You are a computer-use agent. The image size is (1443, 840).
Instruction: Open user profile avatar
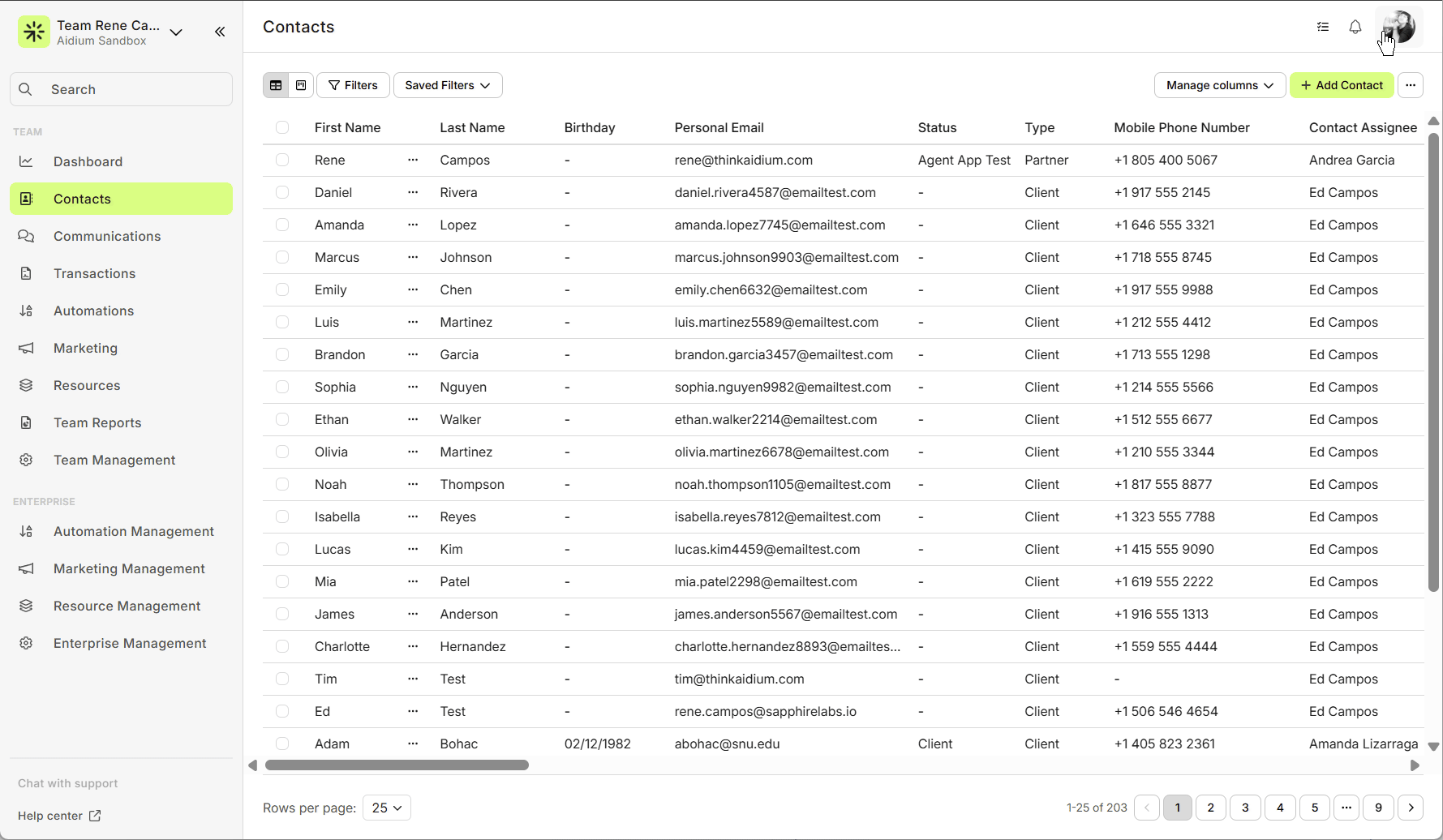(1399, 27)
